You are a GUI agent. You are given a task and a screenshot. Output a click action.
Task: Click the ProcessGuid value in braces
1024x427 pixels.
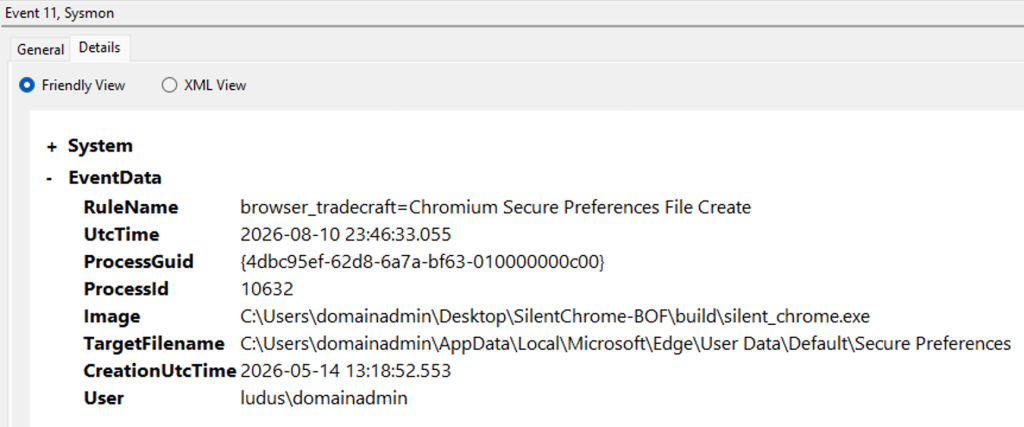pos(423,262)
